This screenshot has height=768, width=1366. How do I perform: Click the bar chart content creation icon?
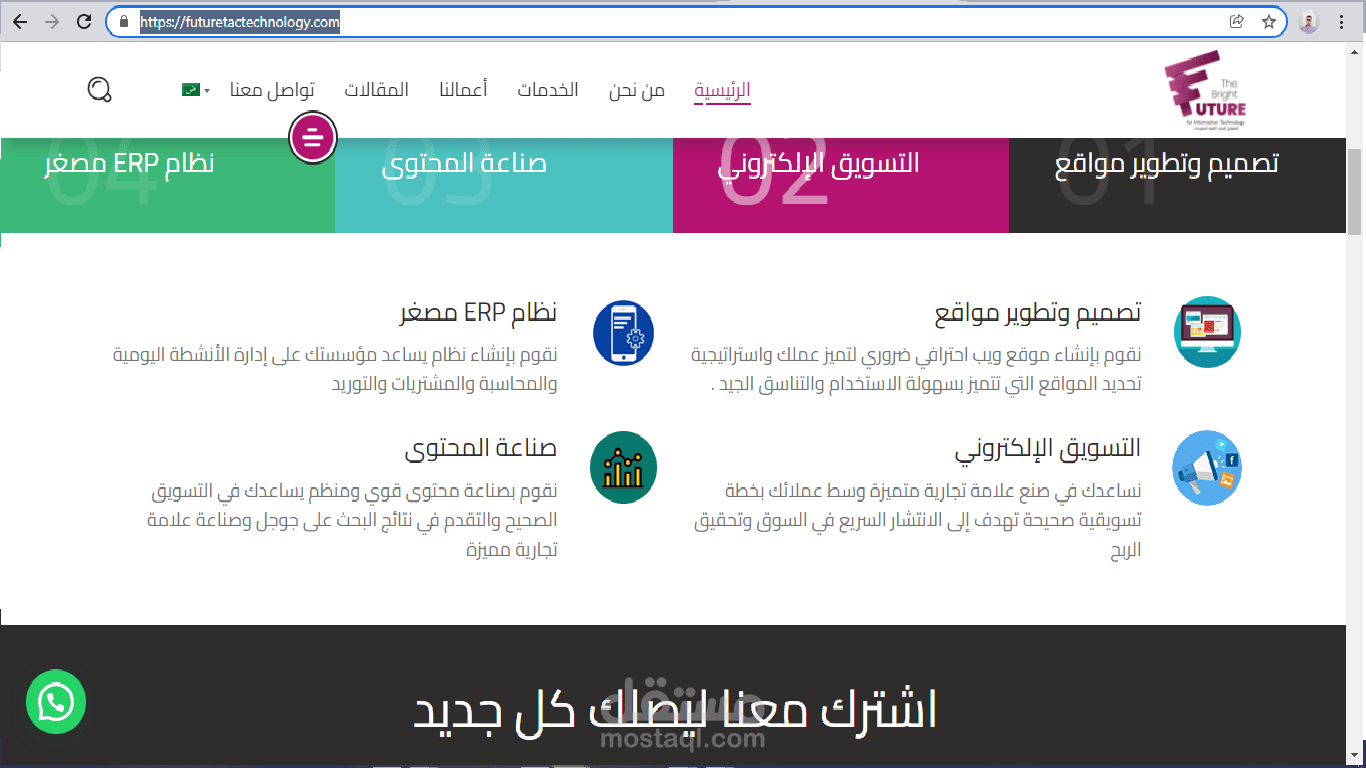(624, 467)
